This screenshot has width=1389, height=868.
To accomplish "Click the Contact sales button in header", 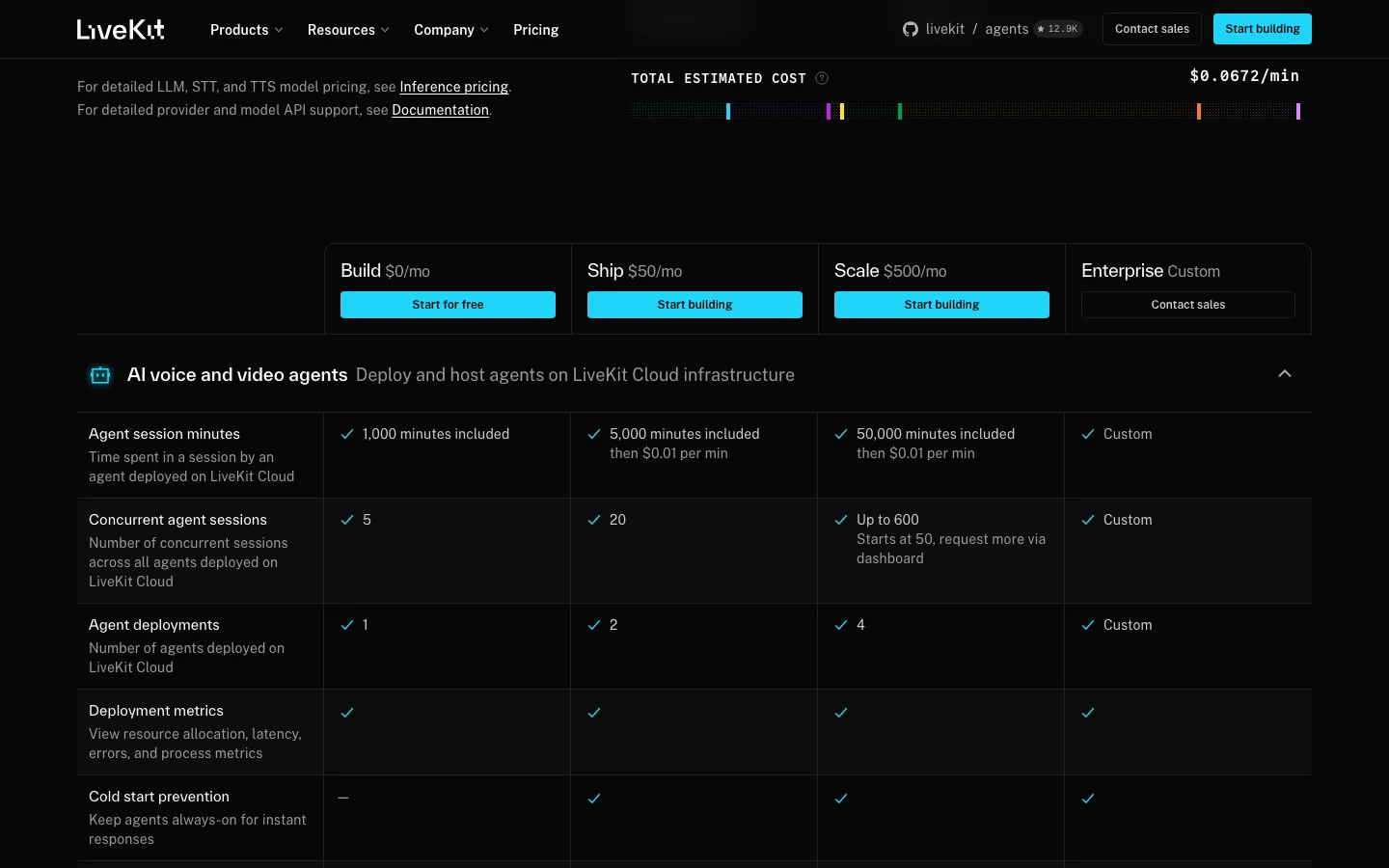I will pyautogui.click(x=1152, y=29).
